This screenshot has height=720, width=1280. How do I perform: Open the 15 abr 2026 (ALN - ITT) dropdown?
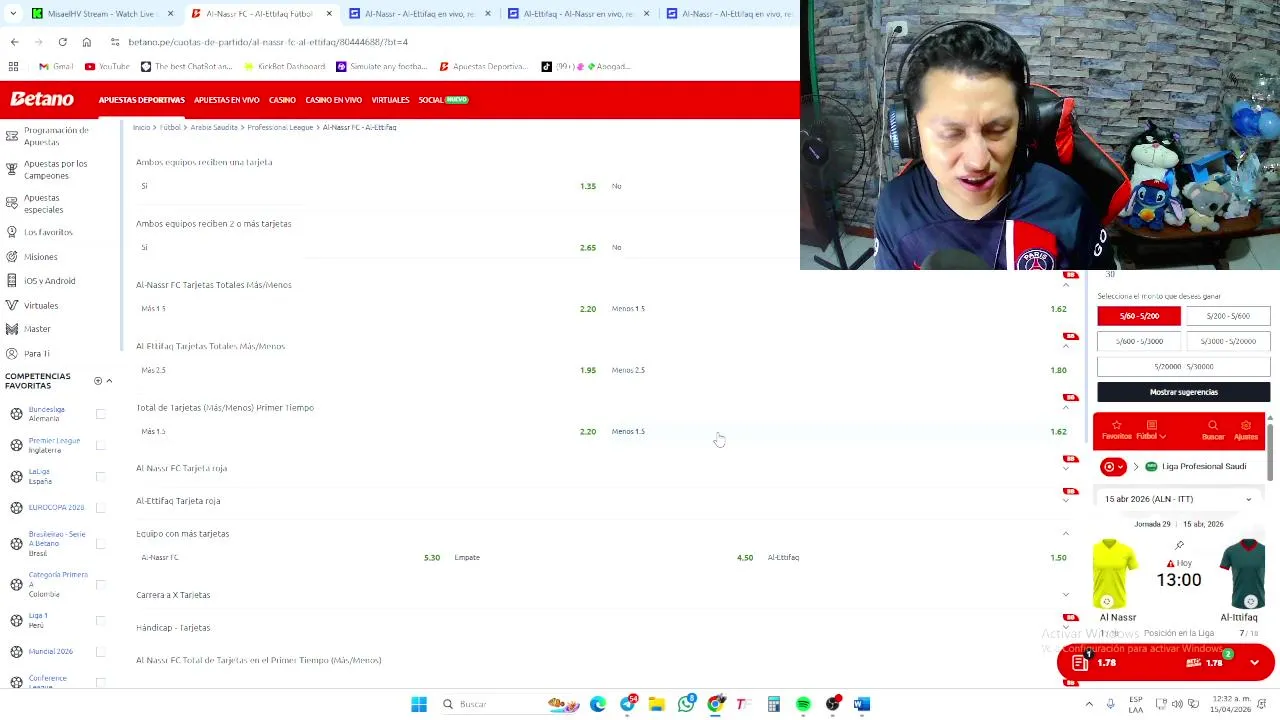coord(1179,499)
